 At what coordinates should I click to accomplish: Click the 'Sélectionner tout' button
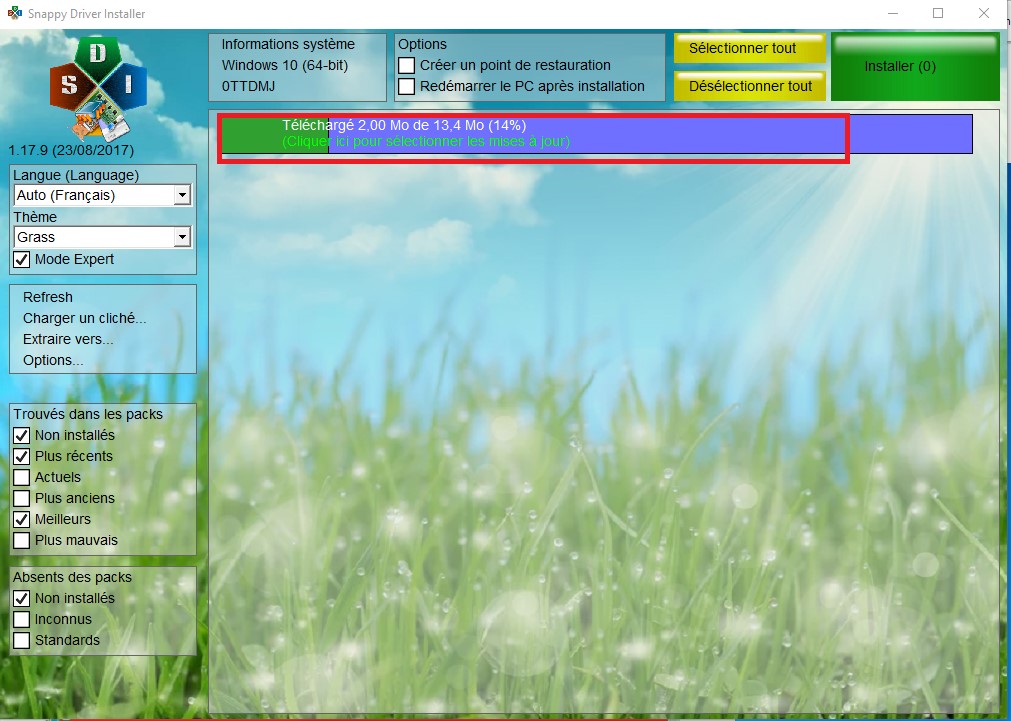click(749, 47)
